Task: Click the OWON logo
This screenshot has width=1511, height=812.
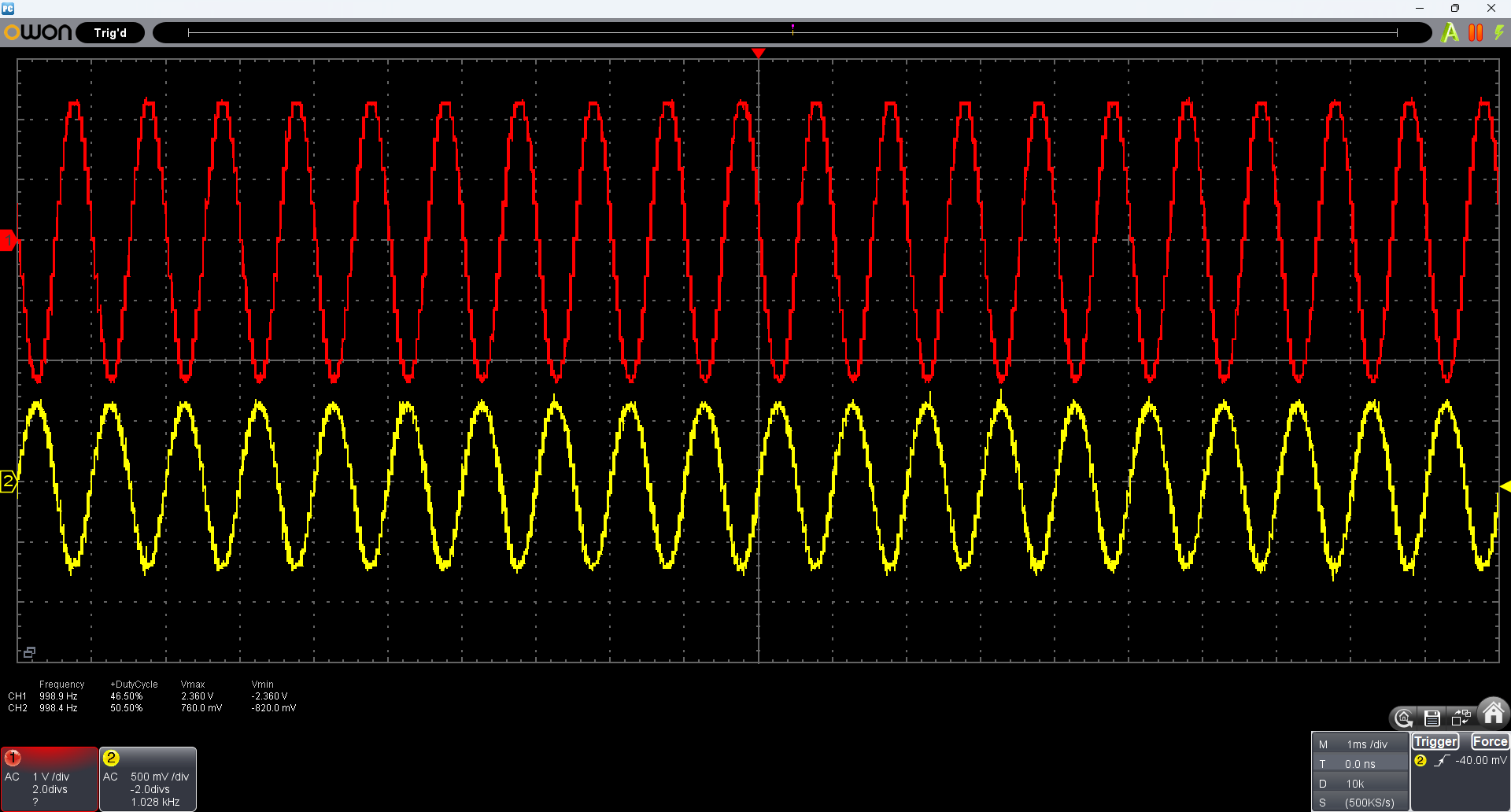Action: tap(39, 32)
